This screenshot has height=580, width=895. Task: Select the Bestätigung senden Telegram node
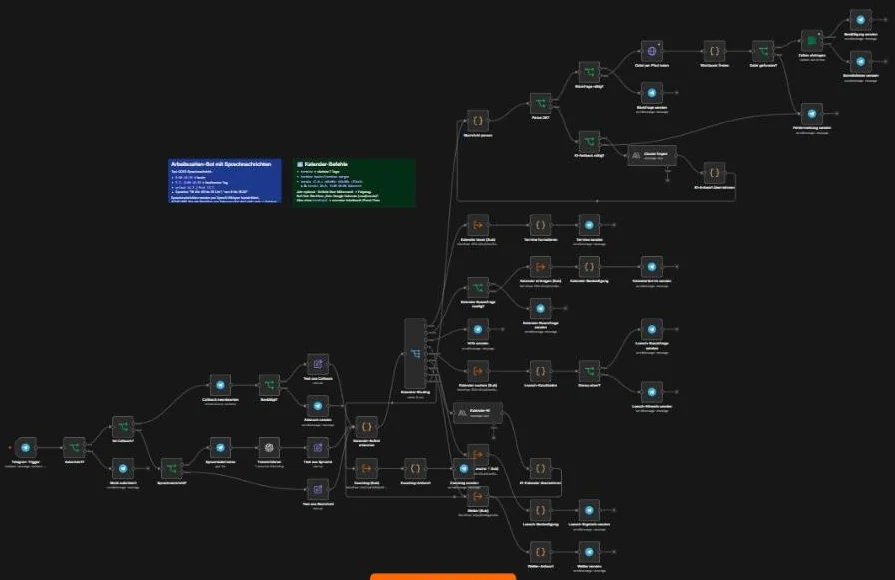(860, 20)
